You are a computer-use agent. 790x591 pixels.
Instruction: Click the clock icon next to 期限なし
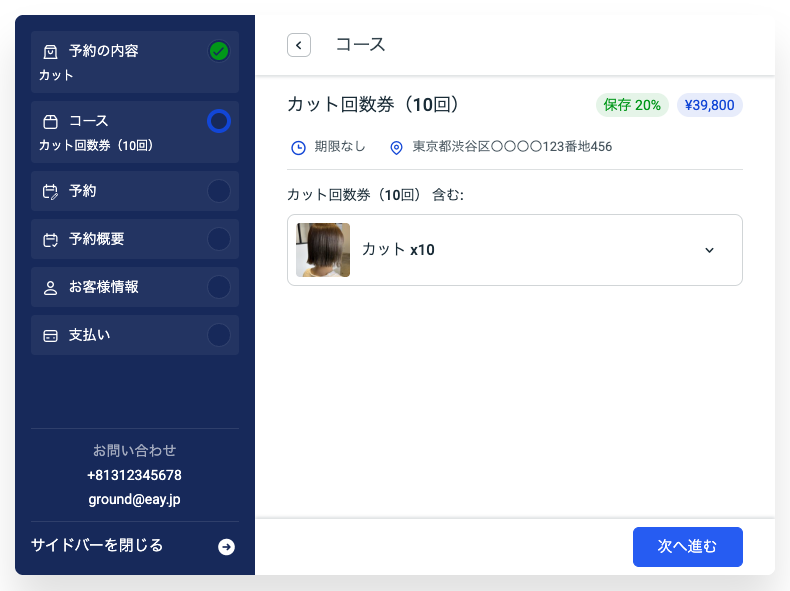pos(298,147)
